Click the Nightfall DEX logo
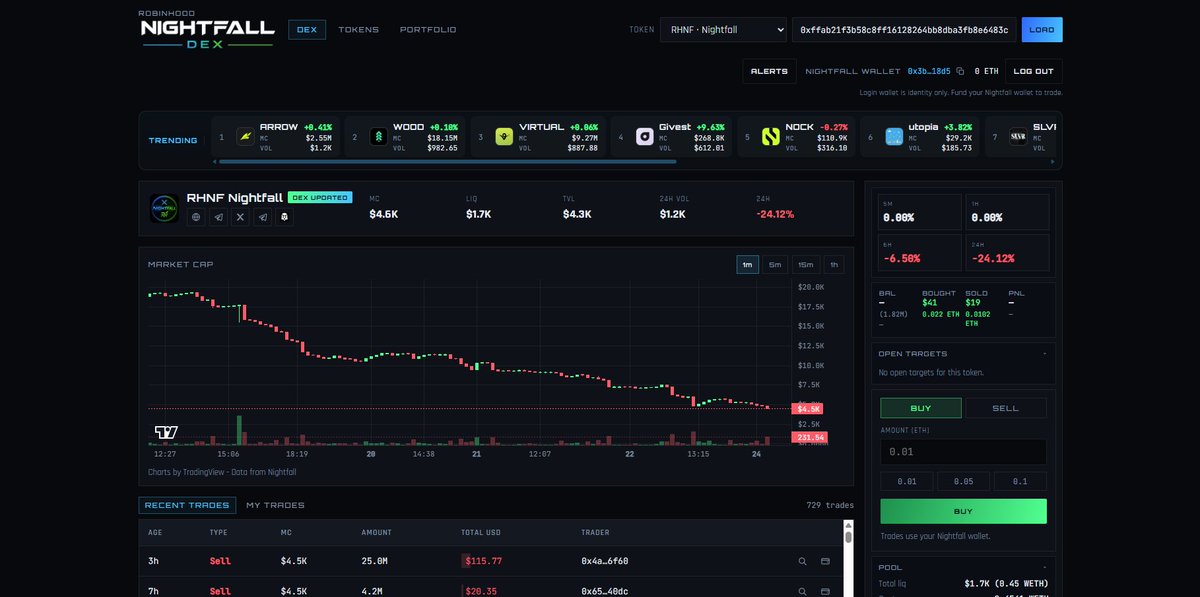The image size is (1200, 597). click(206, 30)
